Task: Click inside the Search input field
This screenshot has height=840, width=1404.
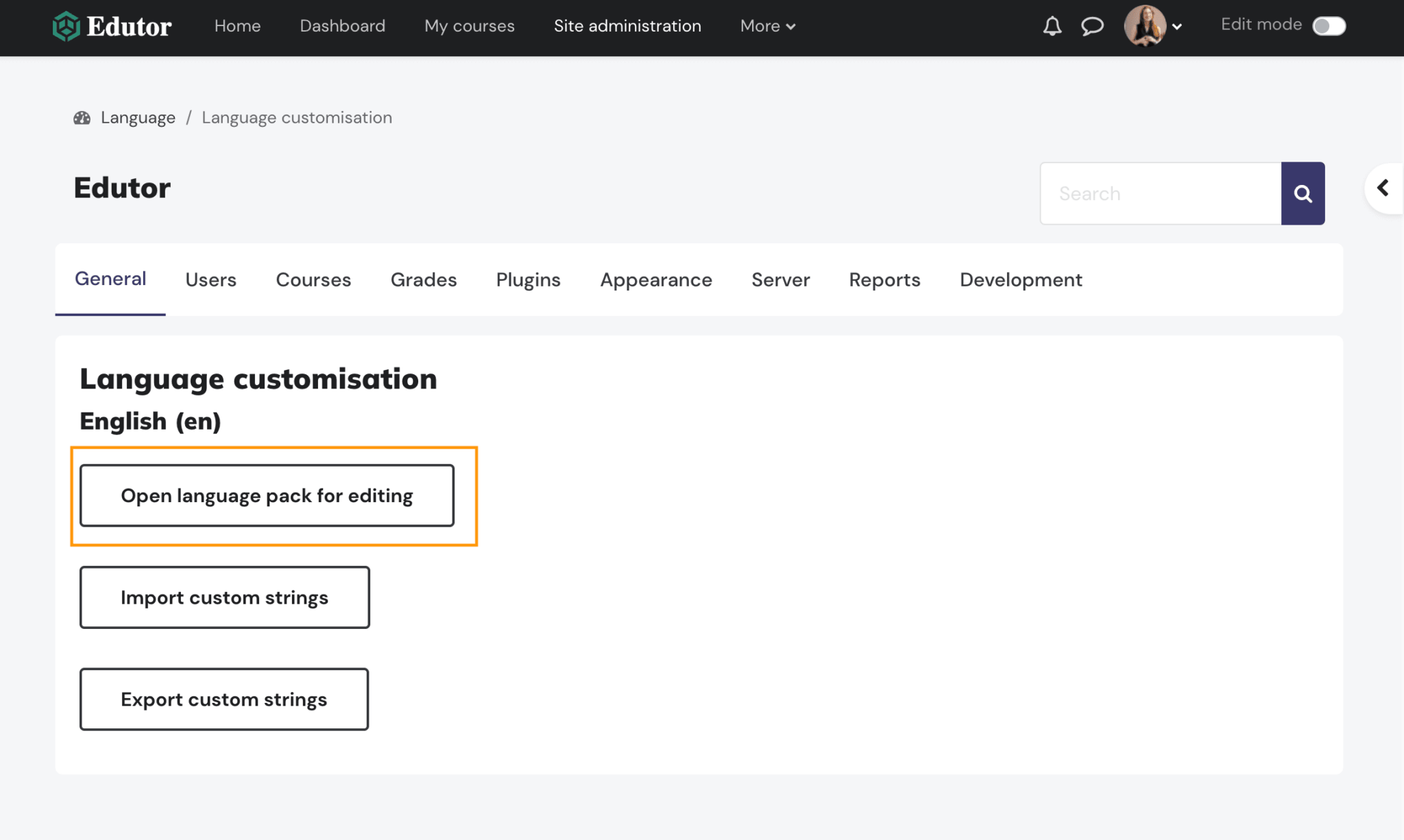Action: click(x=1160, y=193)
